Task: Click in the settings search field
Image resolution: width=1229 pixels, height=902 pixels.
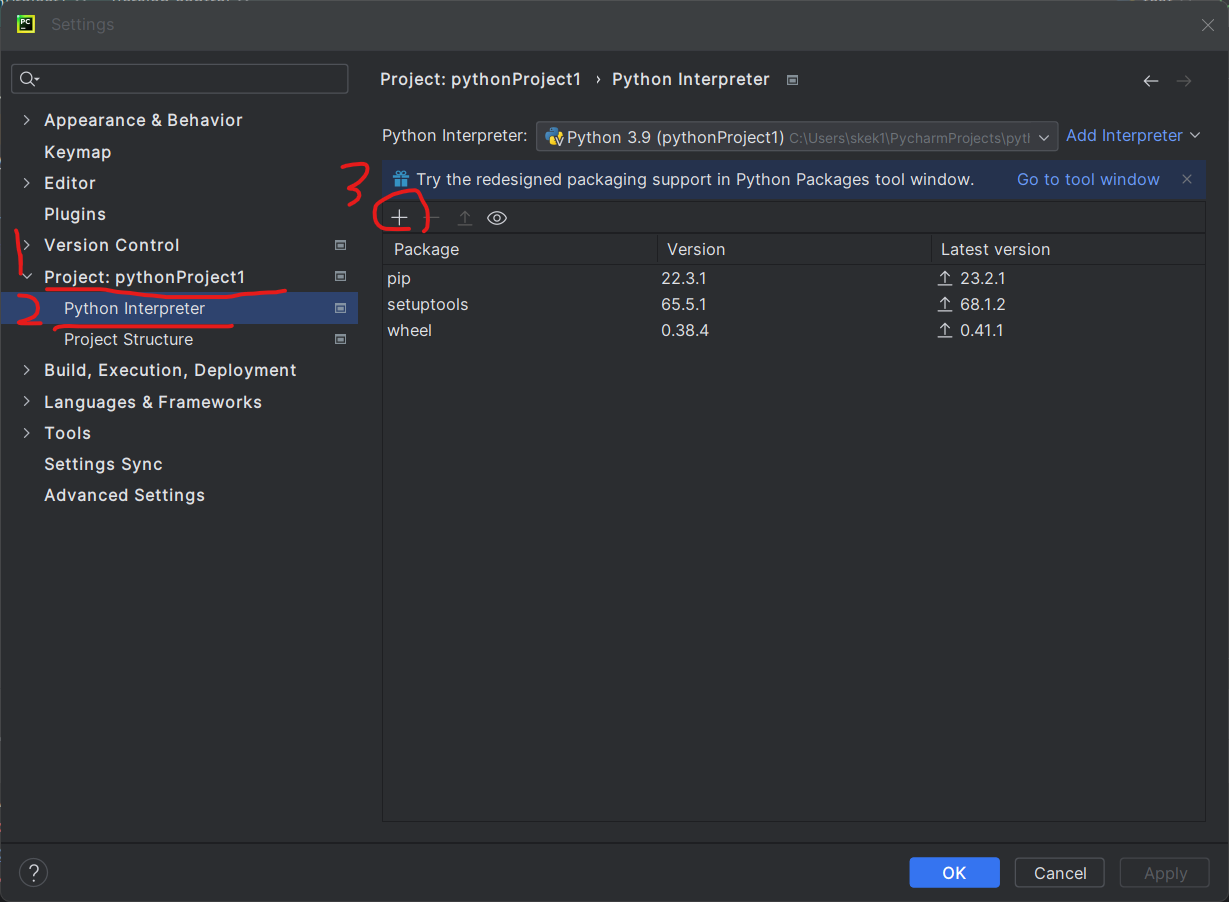Action: 180,79
